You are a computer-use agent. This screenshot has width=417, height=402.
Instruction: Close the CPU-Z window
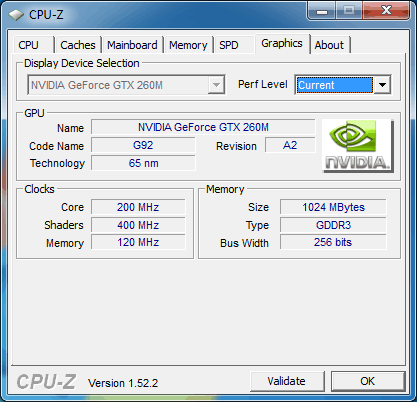click(386, 11)
